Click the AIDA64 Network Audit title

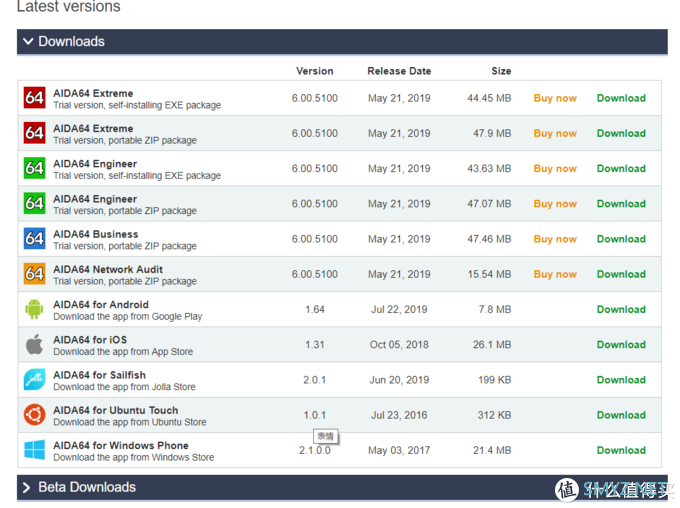pyautogui.click(x=108, y=269)
